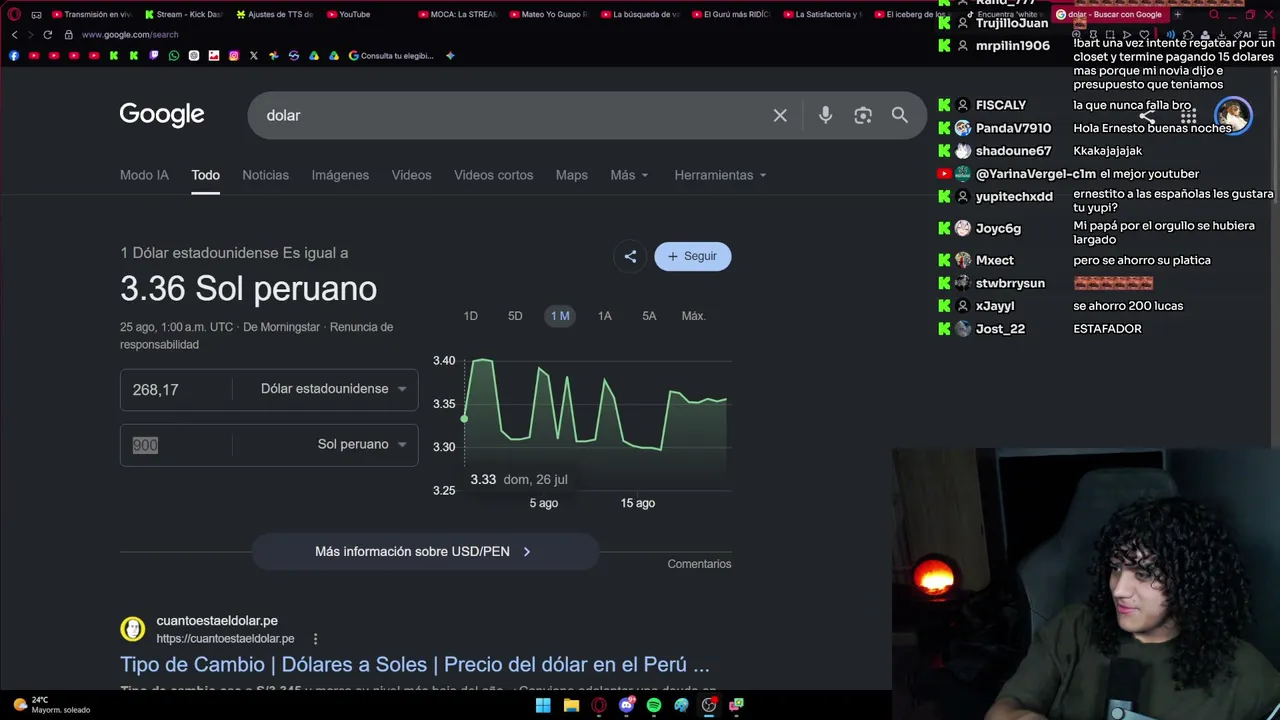
Task: Open the weather widget showing 24°C
Action: pos(50,705)
